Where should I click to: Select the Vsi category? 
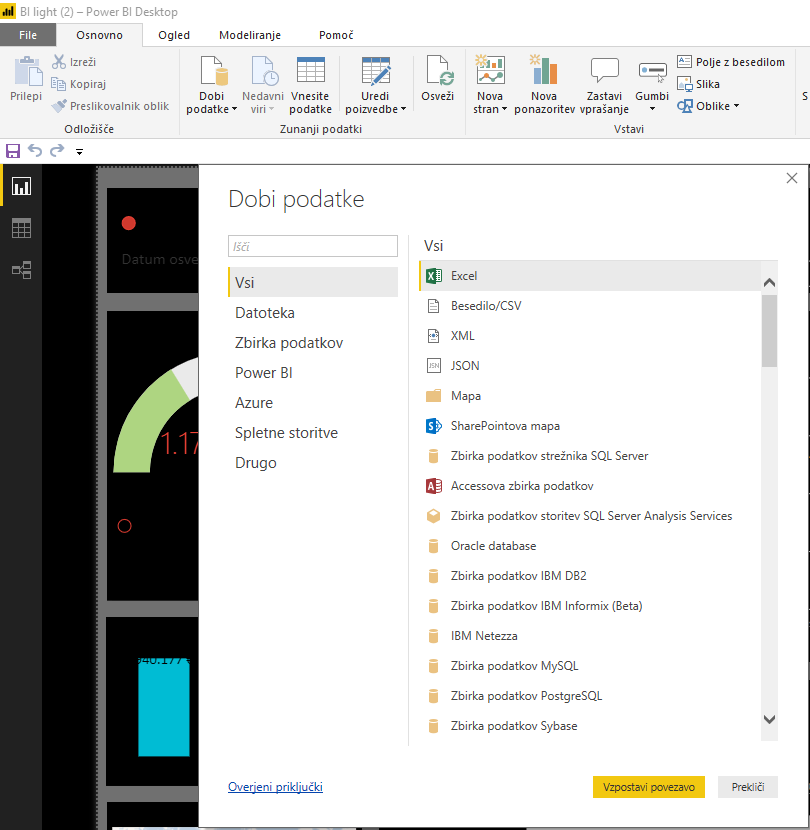point(313,282)
